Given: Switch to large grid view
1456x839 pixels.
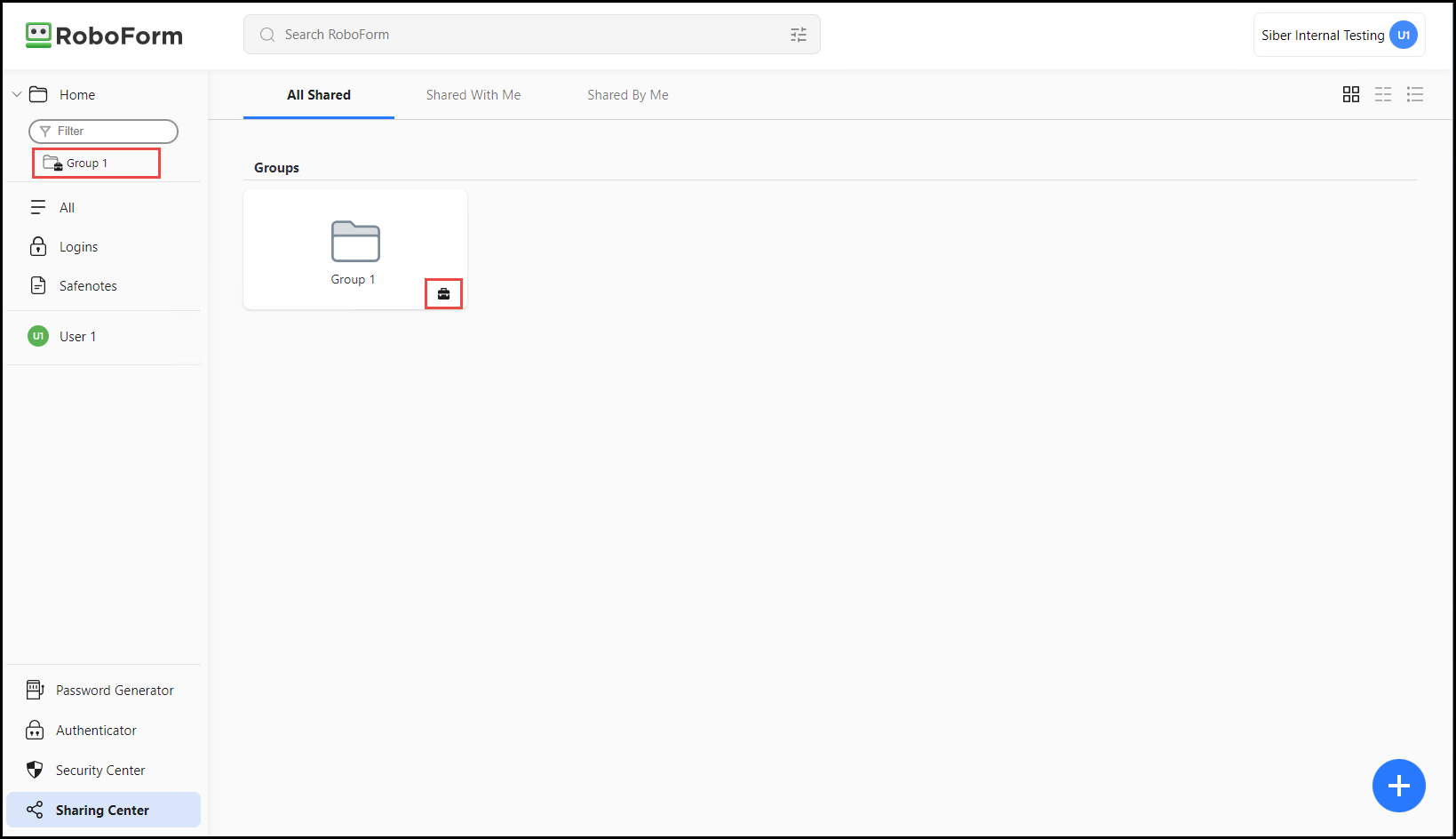Looking at the screenshot, I should (x=1350, y=94).
